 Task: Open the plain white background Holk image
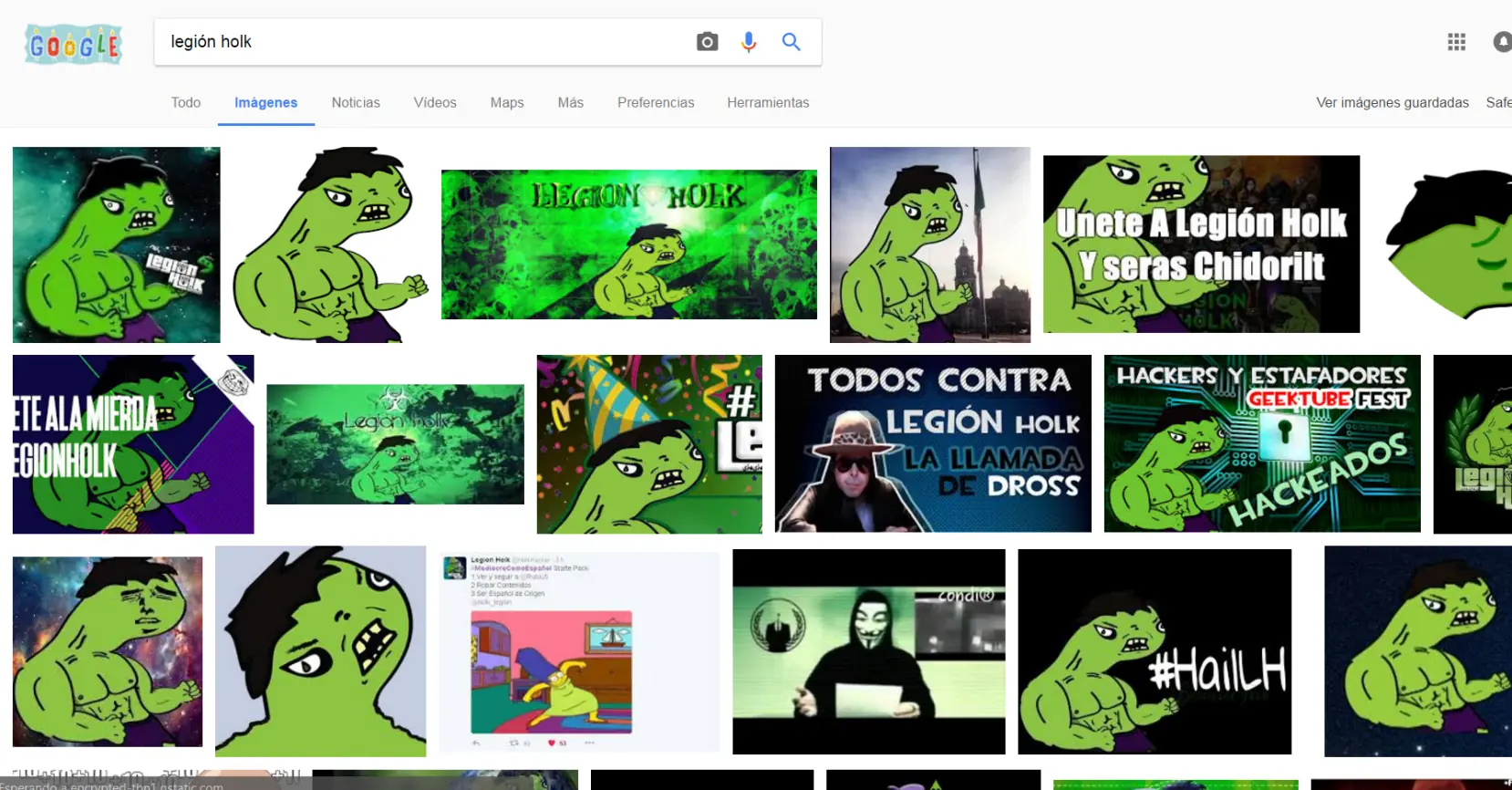tap(330, 244)
